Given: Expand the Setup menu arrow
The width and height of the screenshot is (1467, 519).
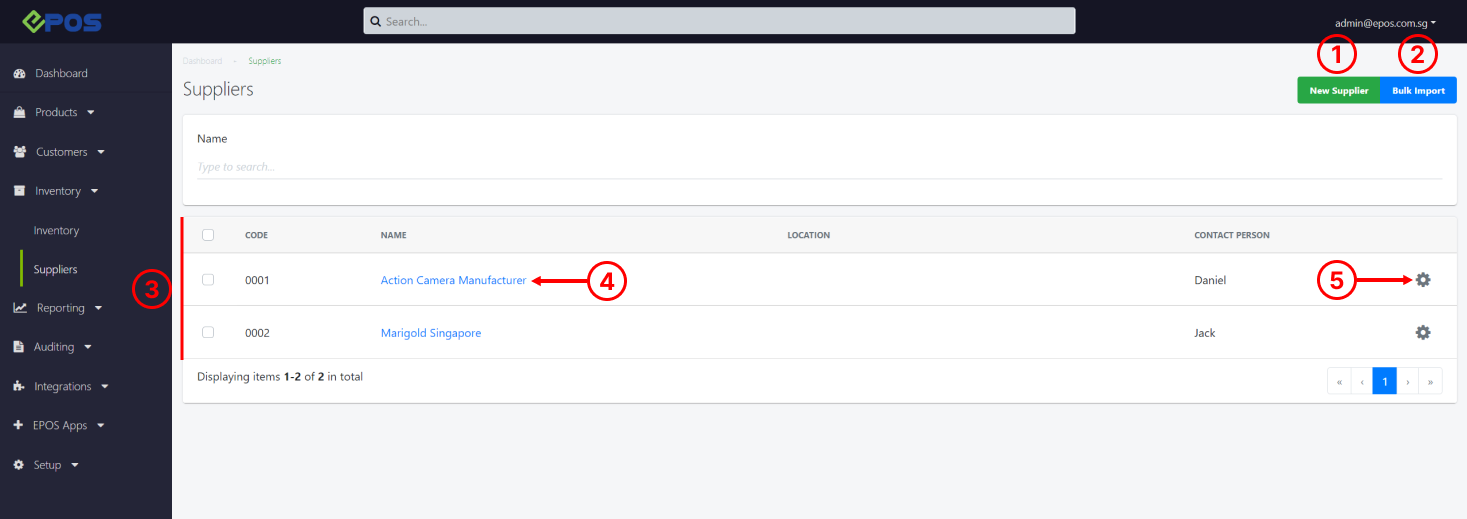Looking at the screenshot, I should [x=75, y=465].
